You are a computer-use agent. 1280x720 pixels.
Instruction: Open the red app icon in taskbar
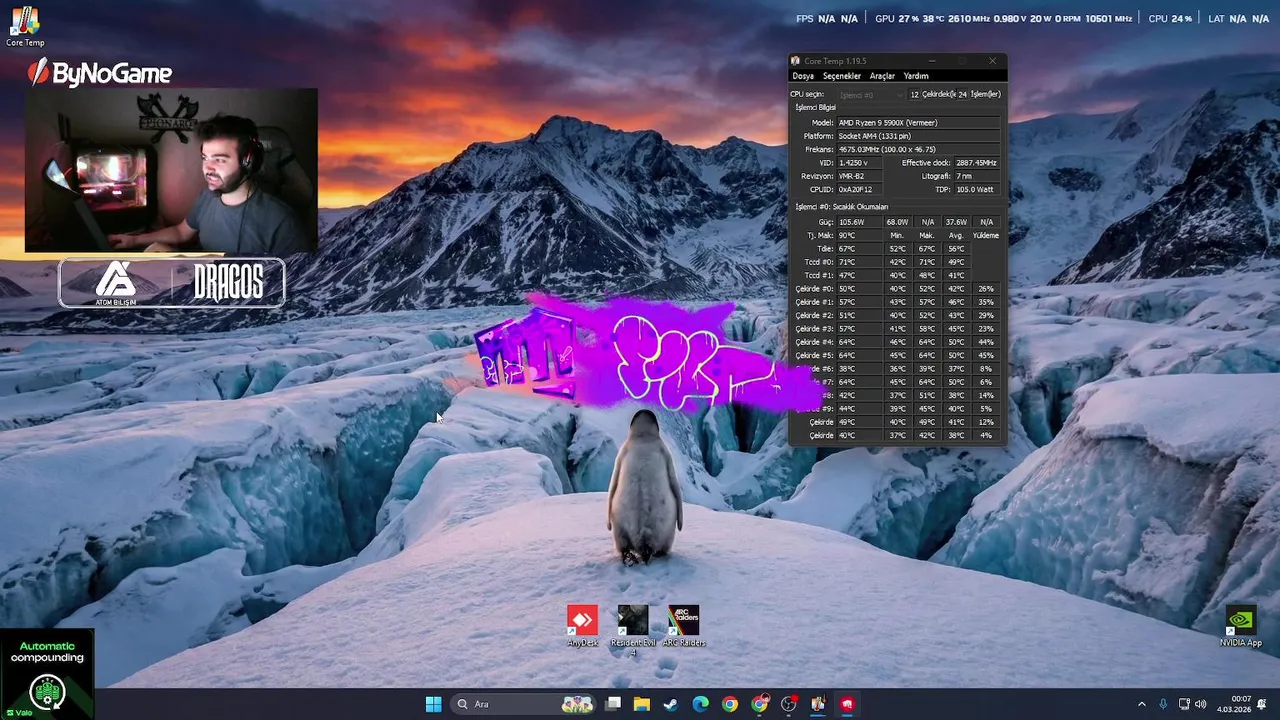click(x=847, y=704)
